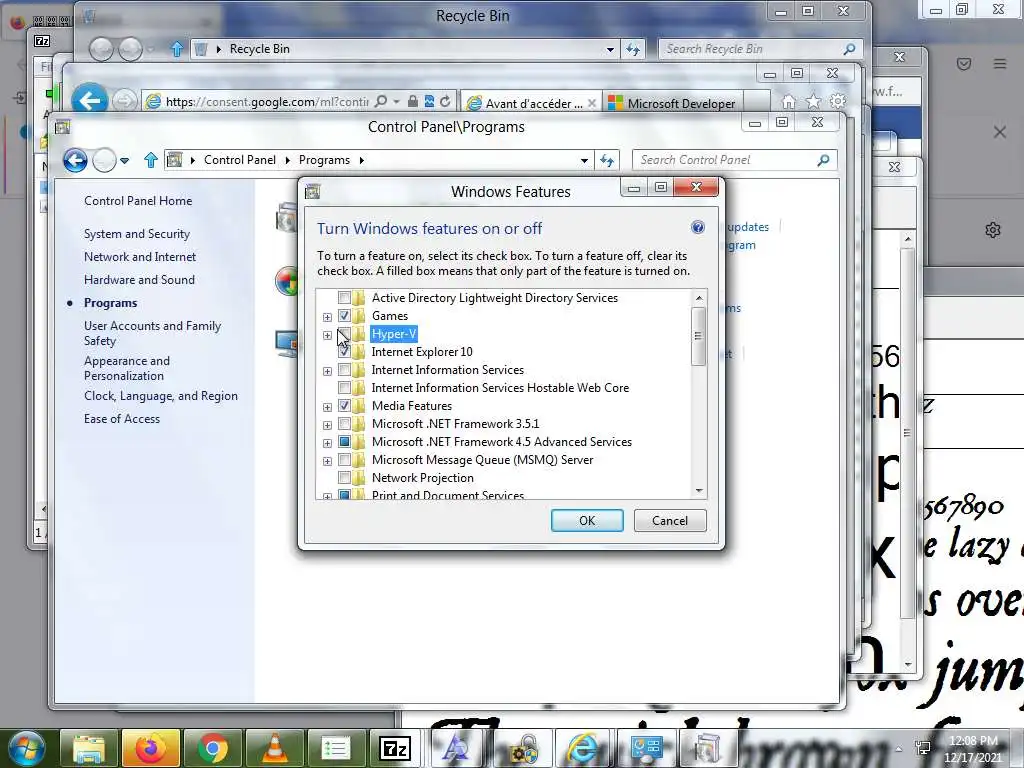Open File Explorer from taskbar

89,748
